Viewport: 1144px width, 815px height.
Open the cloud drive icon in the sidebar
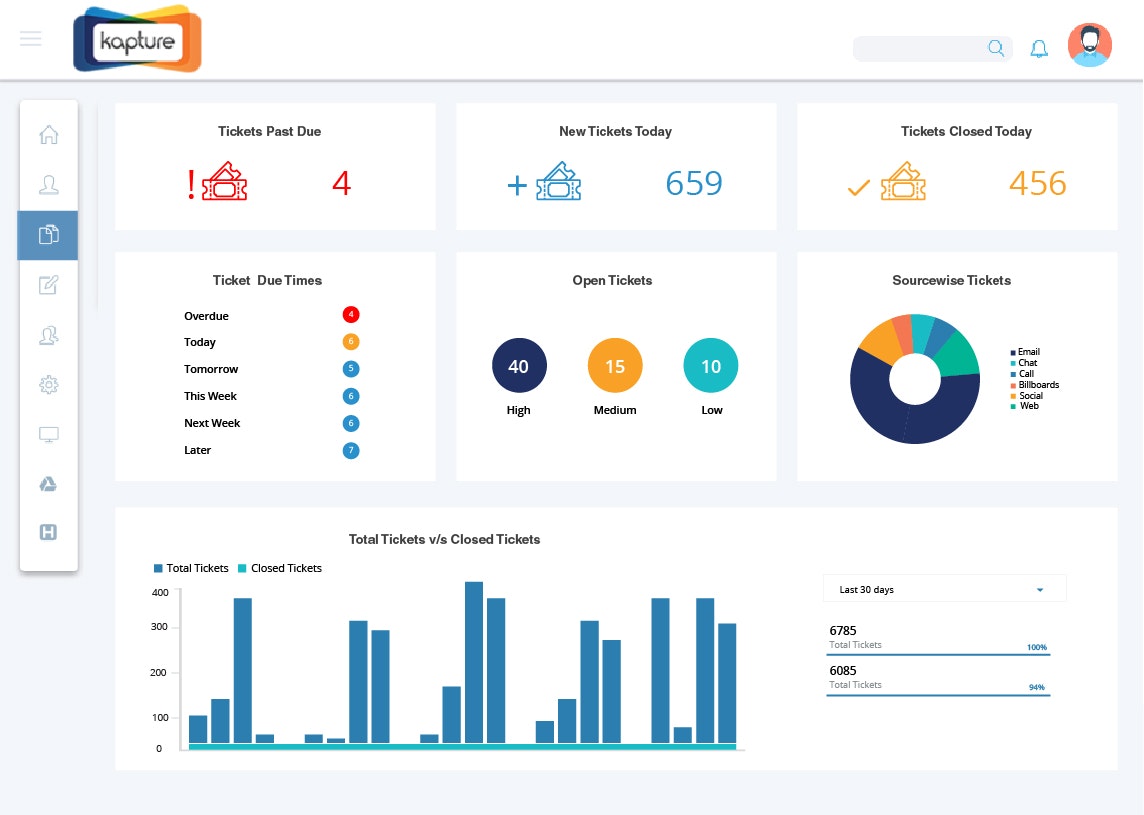pos(48,483)
